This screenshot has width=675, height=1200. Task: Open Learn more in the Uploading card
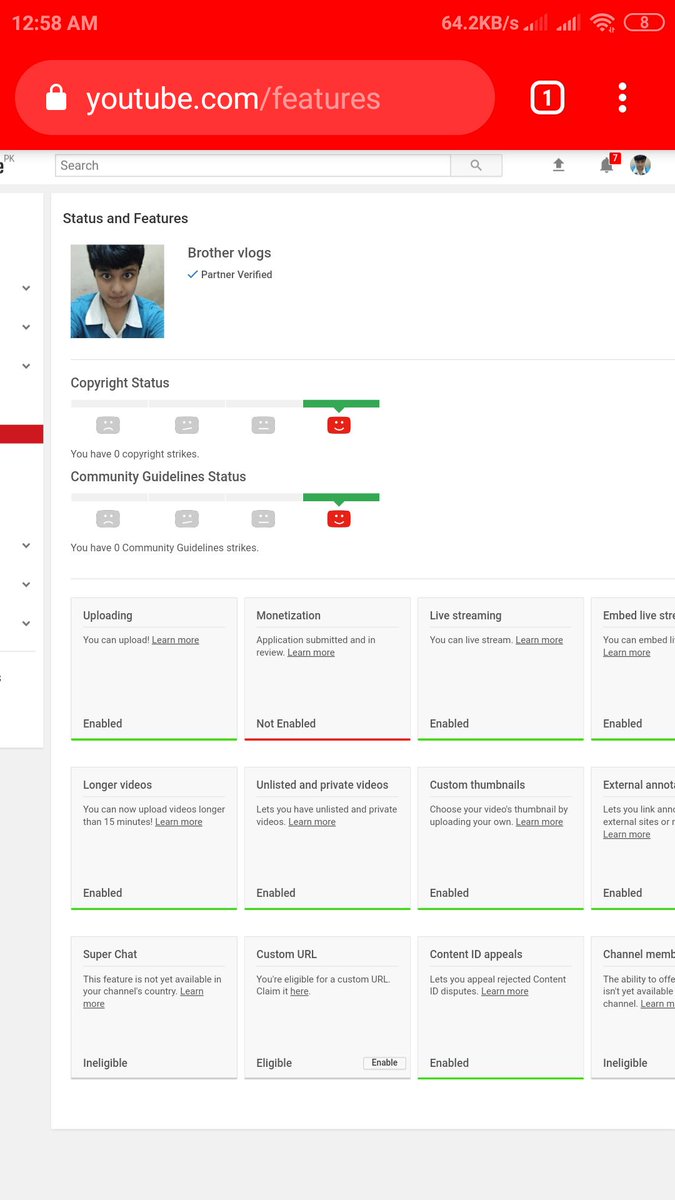tap(175, 640)
